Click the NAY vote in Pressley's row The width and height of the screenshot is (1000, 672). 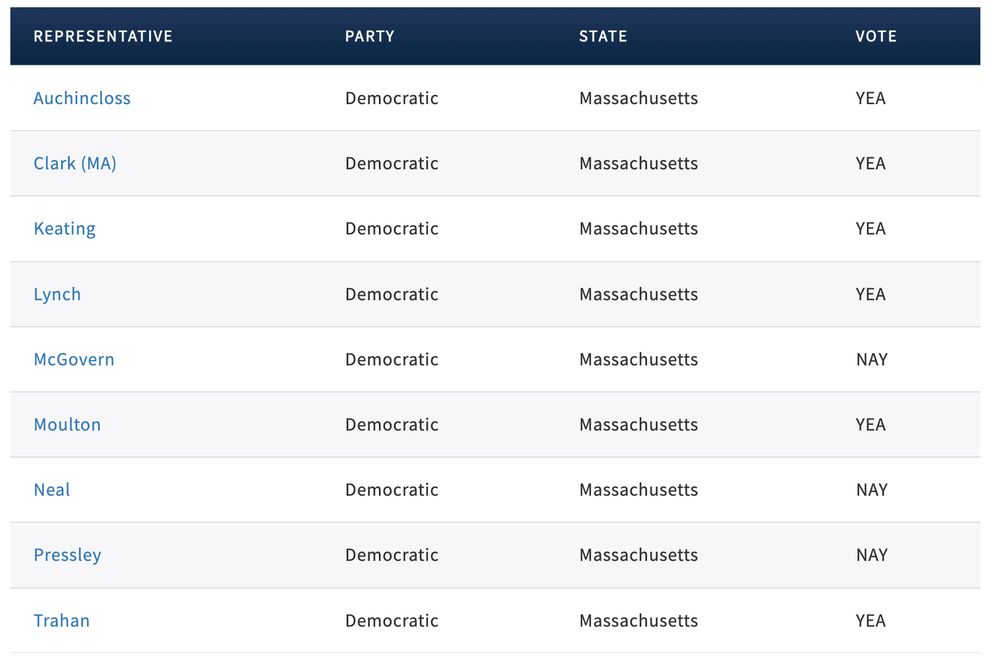pyautogui.click(x=872, y=555)
